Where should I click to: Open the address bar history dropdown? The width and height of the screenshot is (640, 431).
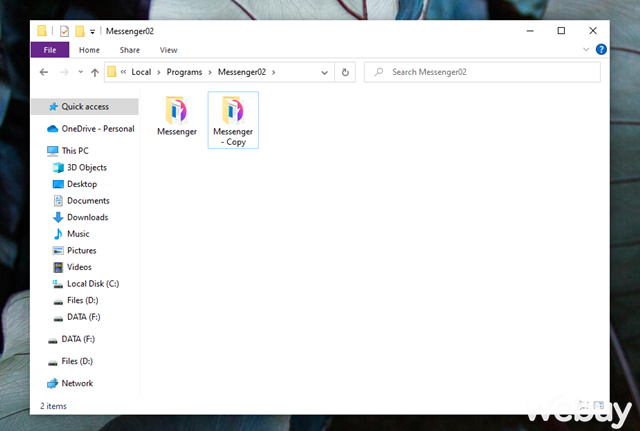pyautogui.click(x=324, y=73)
